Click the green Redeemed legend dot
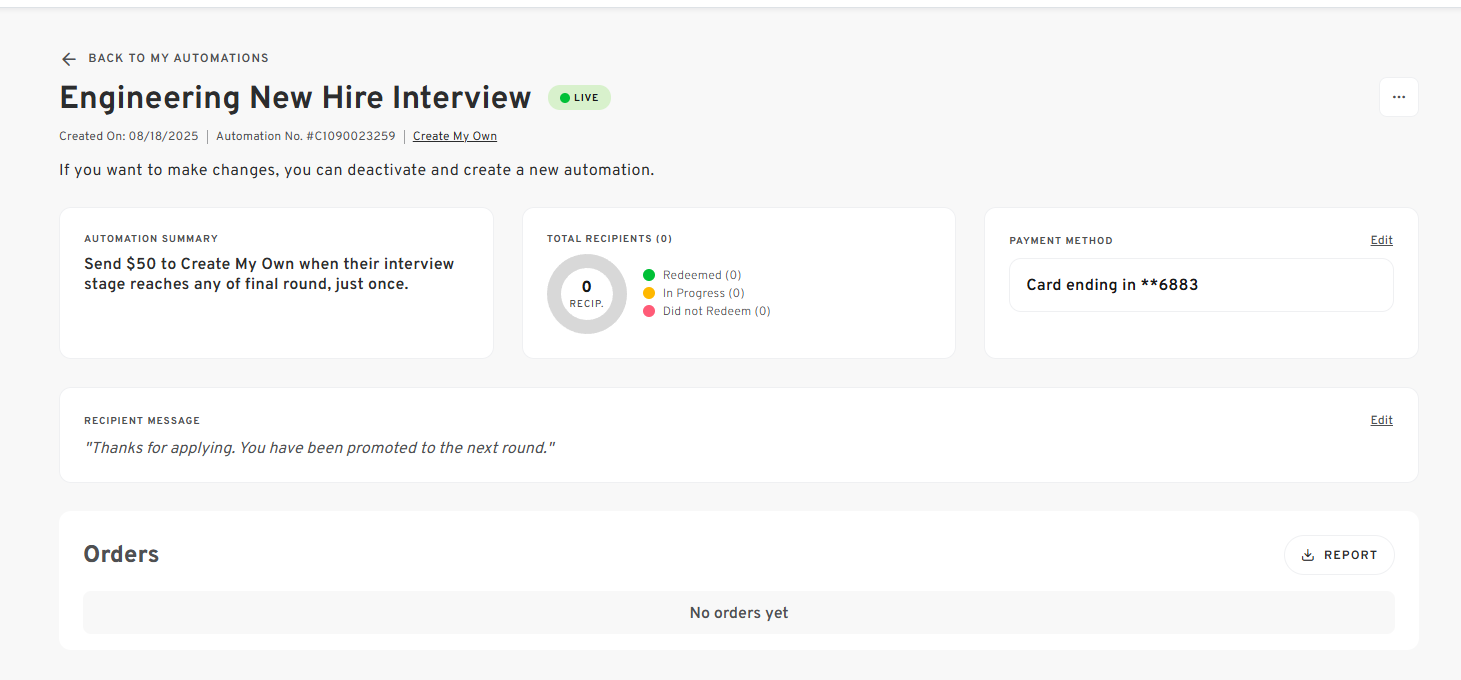The height and width of the screenshot is (680, 1461). tap(649, 275)
